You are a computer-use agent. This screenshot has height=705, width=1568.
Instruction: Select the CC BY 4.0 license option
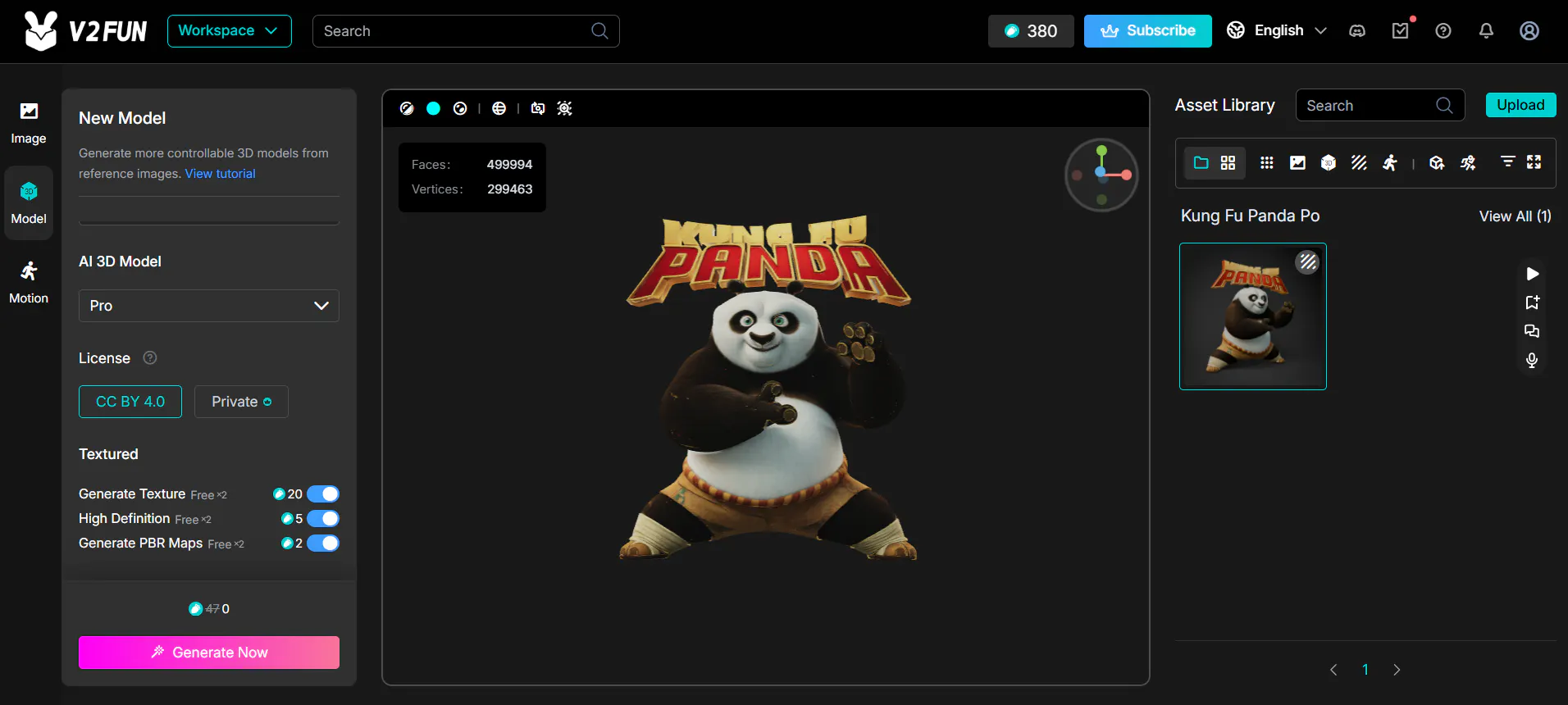[x=130, y=402]
